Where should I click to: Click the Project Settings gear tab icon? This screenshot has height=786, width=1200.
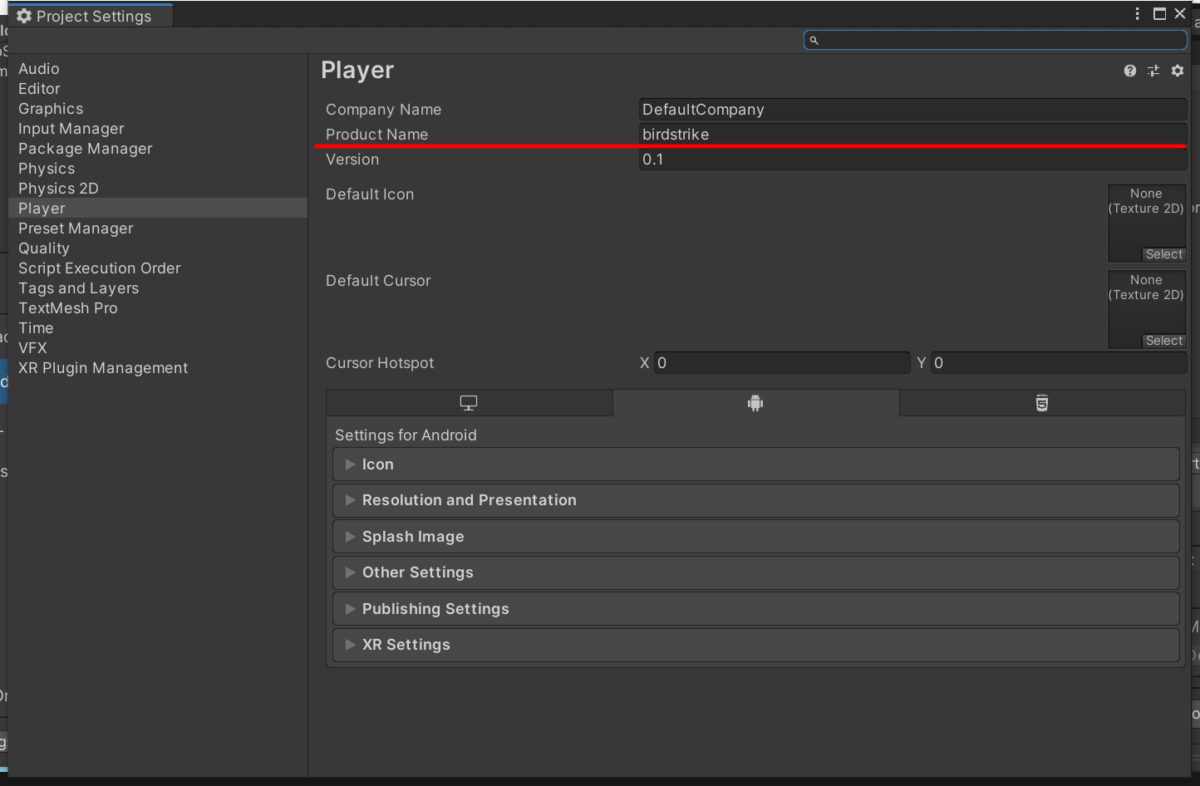[x=24, y=16]
